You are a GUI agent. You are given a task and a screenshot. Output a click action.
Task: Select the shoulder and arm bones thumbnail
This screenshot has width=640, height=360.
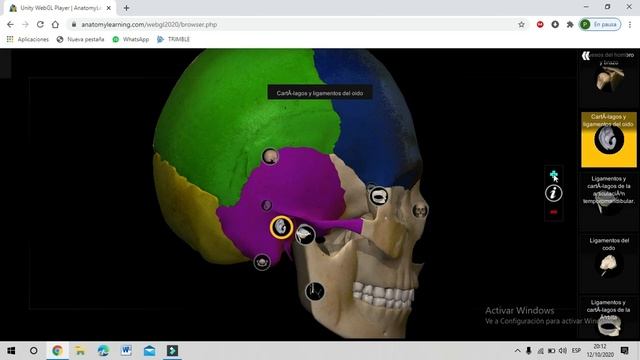[x=609, y=78]
